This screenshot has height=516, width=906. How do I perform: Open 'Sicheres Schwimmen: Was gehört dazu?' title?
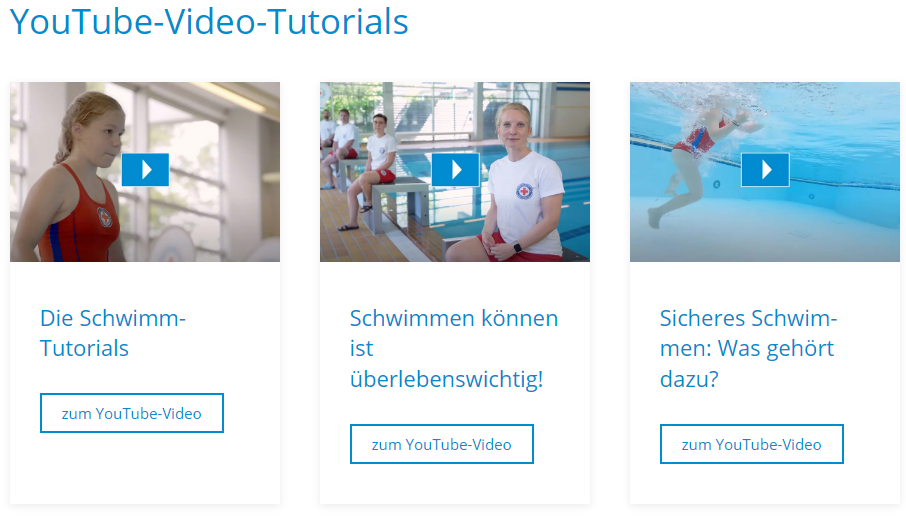point(748,348)
